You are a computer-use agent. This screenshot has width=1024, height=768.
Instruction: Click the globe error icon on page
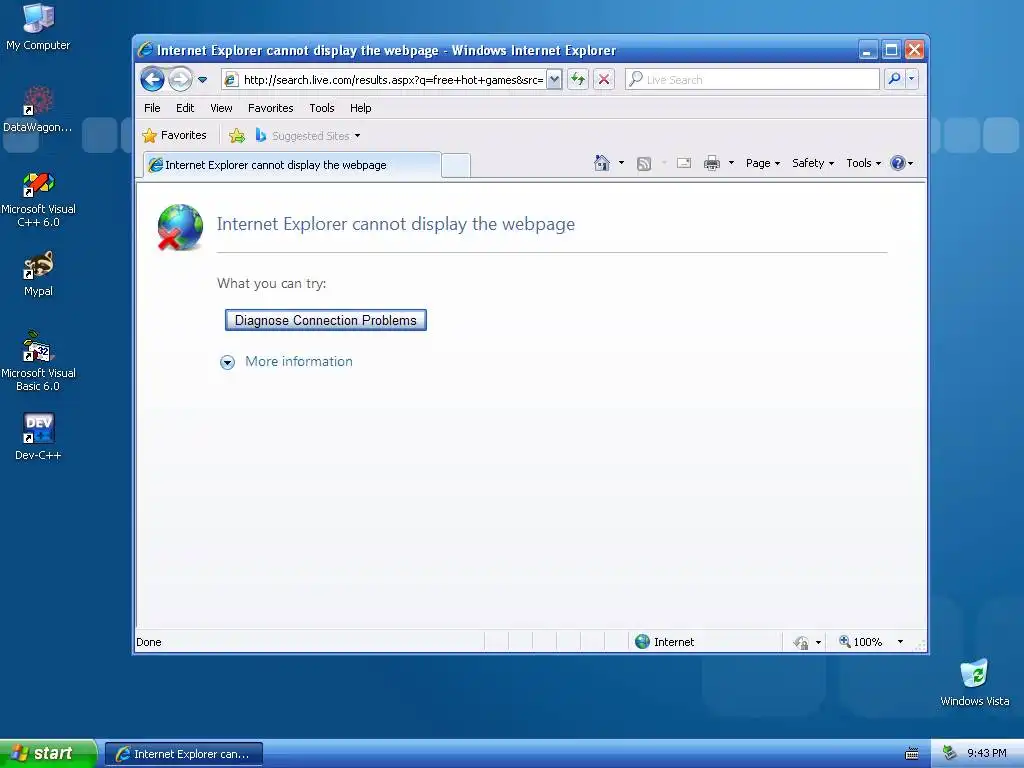coord(180,227)
